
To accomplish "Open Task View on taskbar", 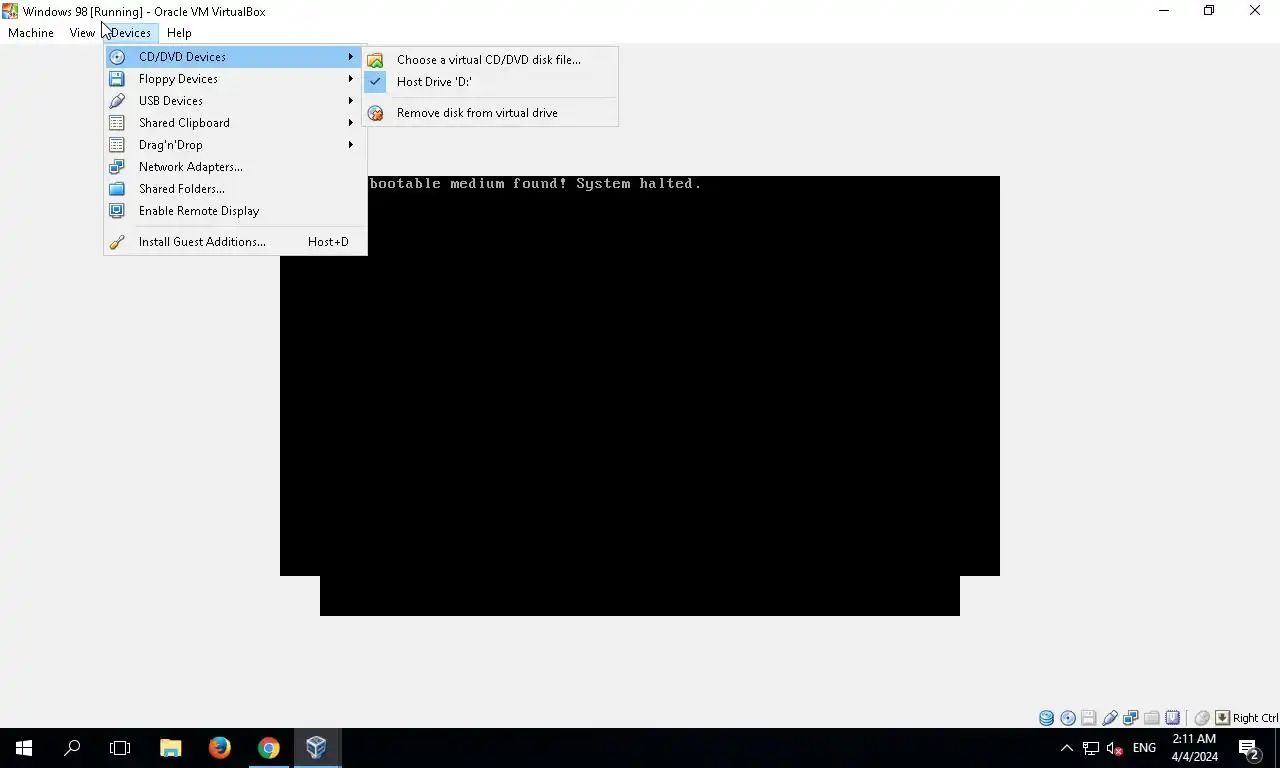I will pos(120,748).
